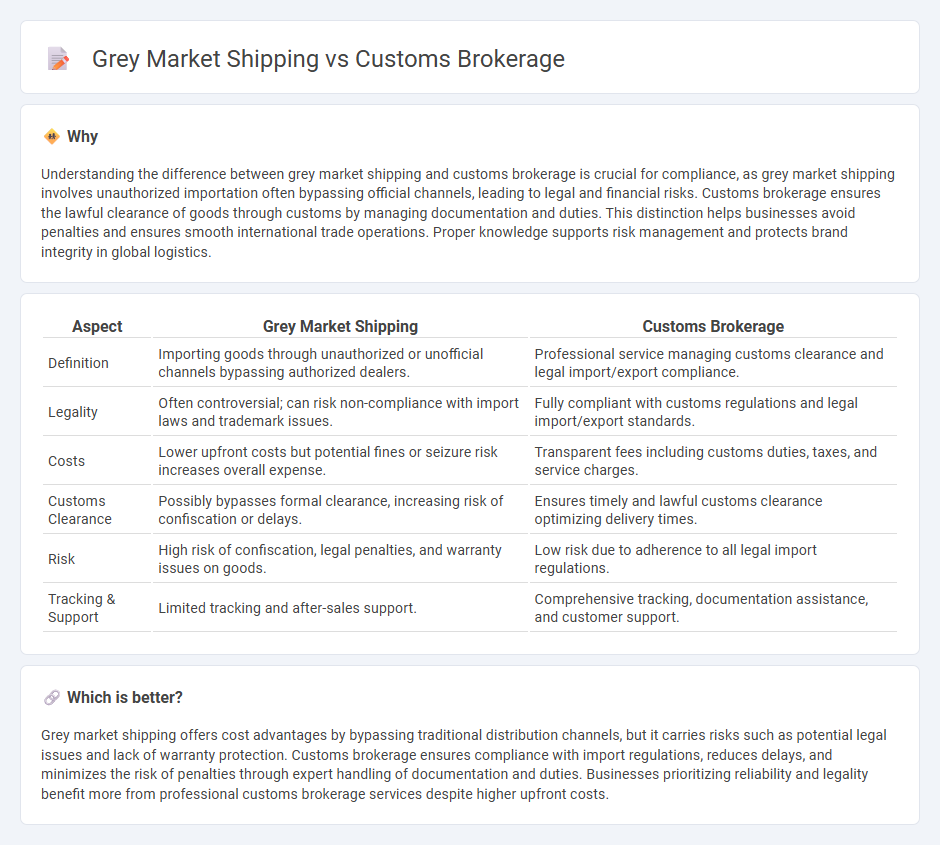Click the Customs Clearance row label
Screen dimensions: 940x845
[x=80, y=510]
